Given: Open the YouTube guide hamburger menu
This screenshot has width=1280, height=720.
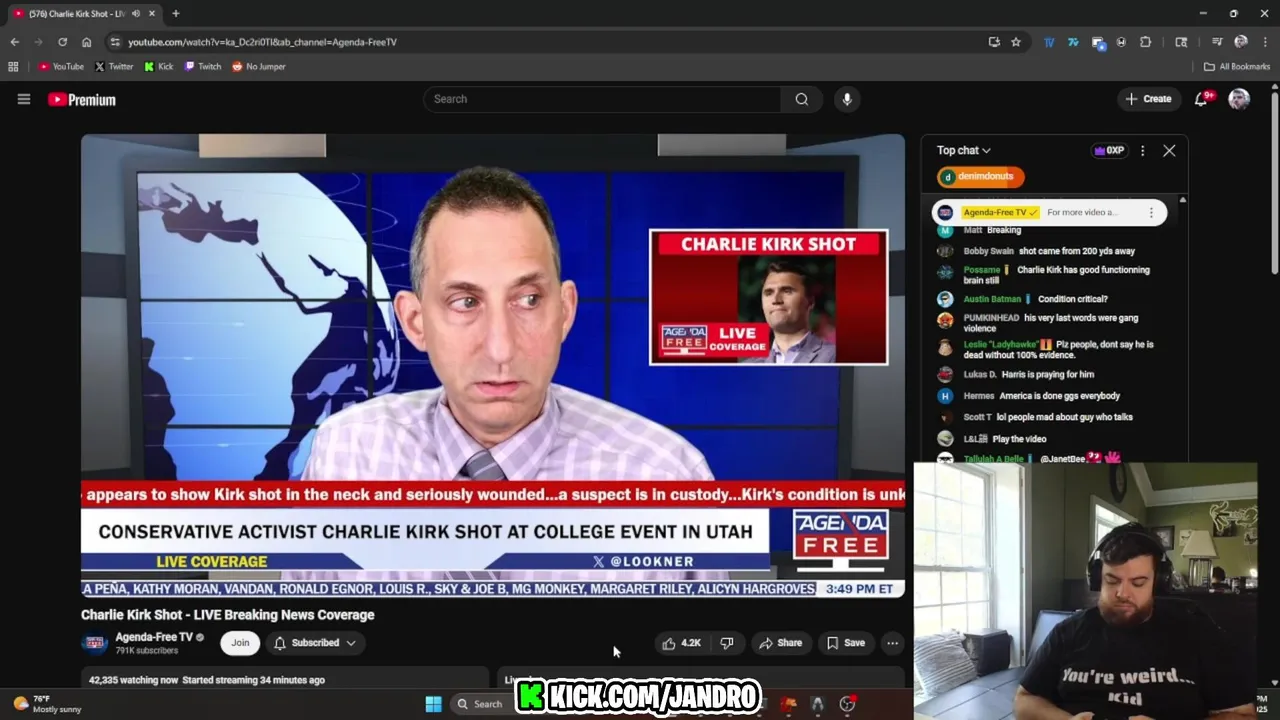Looking at the screenshot, I should coord(24,99).
